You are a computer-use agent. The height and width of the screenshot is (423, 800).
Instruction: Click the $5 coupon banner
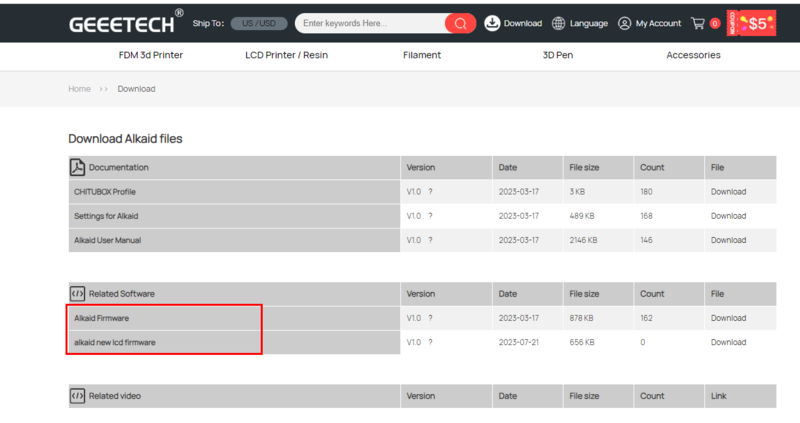pyautogui.click(x=752, y=23)
